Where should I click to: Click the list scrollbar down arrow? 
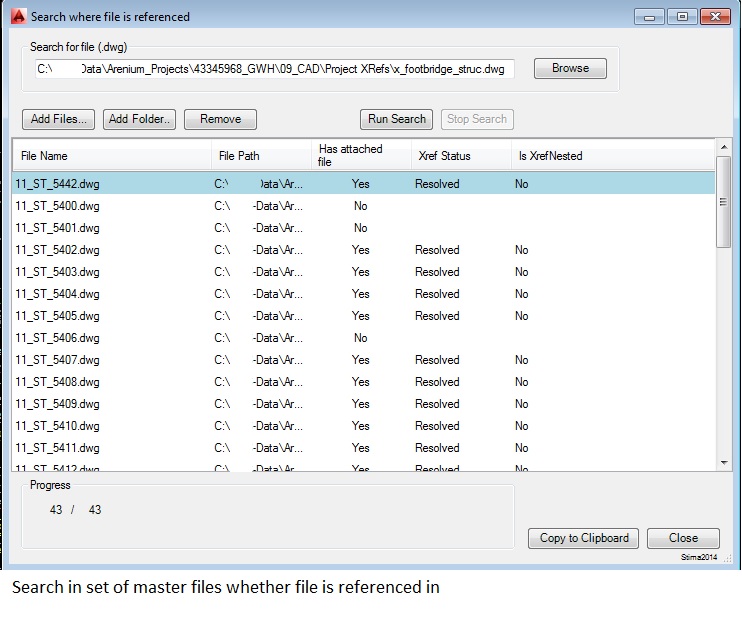tap(724, 462)
